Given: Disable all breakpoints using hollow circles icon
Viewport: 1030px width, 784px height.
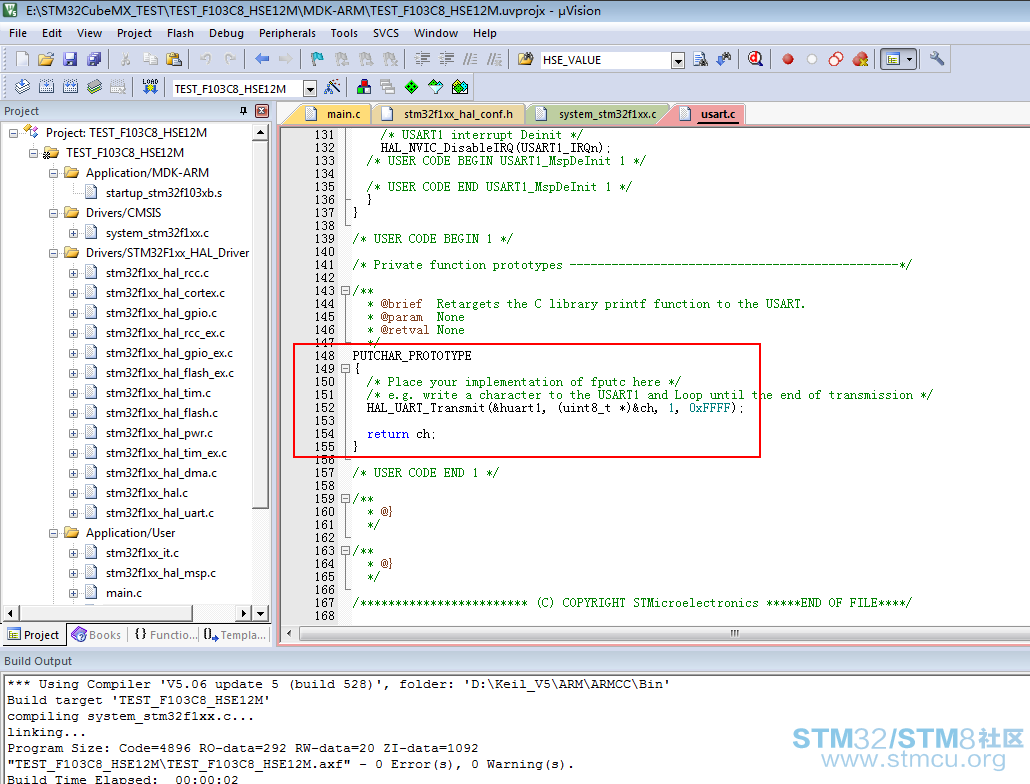Looking at the screenshot, I should (x=836, y=59).
